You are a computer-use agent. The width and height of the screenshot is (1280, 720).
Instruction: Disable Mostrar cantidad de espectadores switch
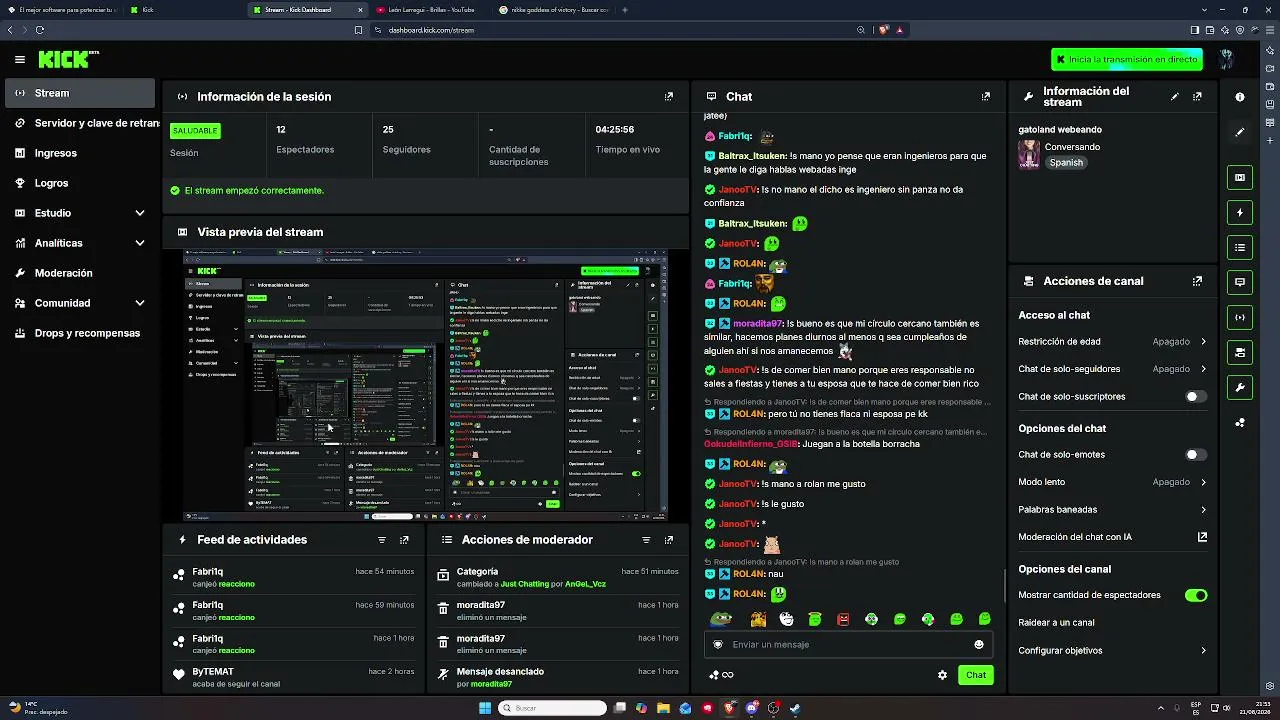coord(1196,595)
